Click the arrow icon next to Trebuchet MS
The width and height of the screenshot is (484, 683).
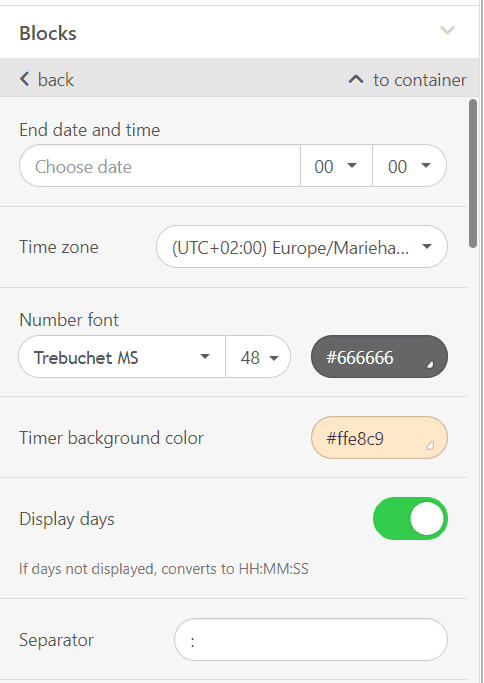tap(205, 357)
